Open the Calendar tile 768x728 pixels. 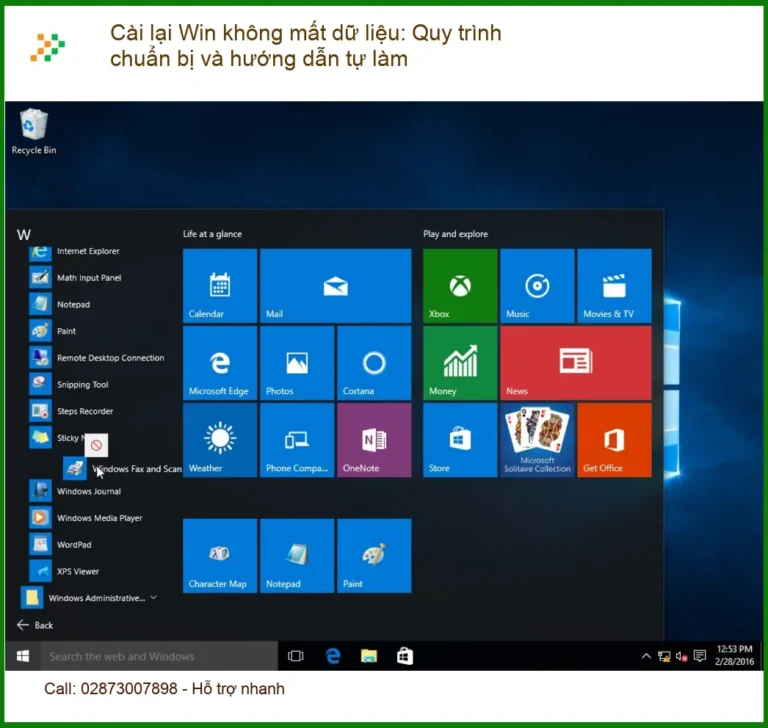click(x=220, y=286)
